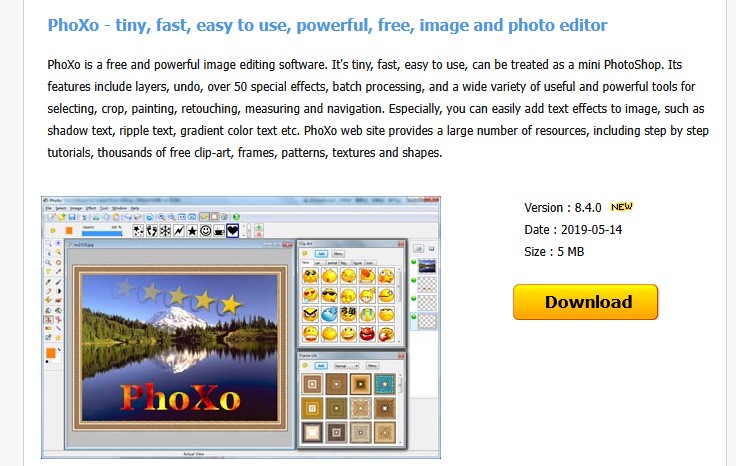
Task: Click the 'Size : 5 MB' text
Action: click(554, 252)
